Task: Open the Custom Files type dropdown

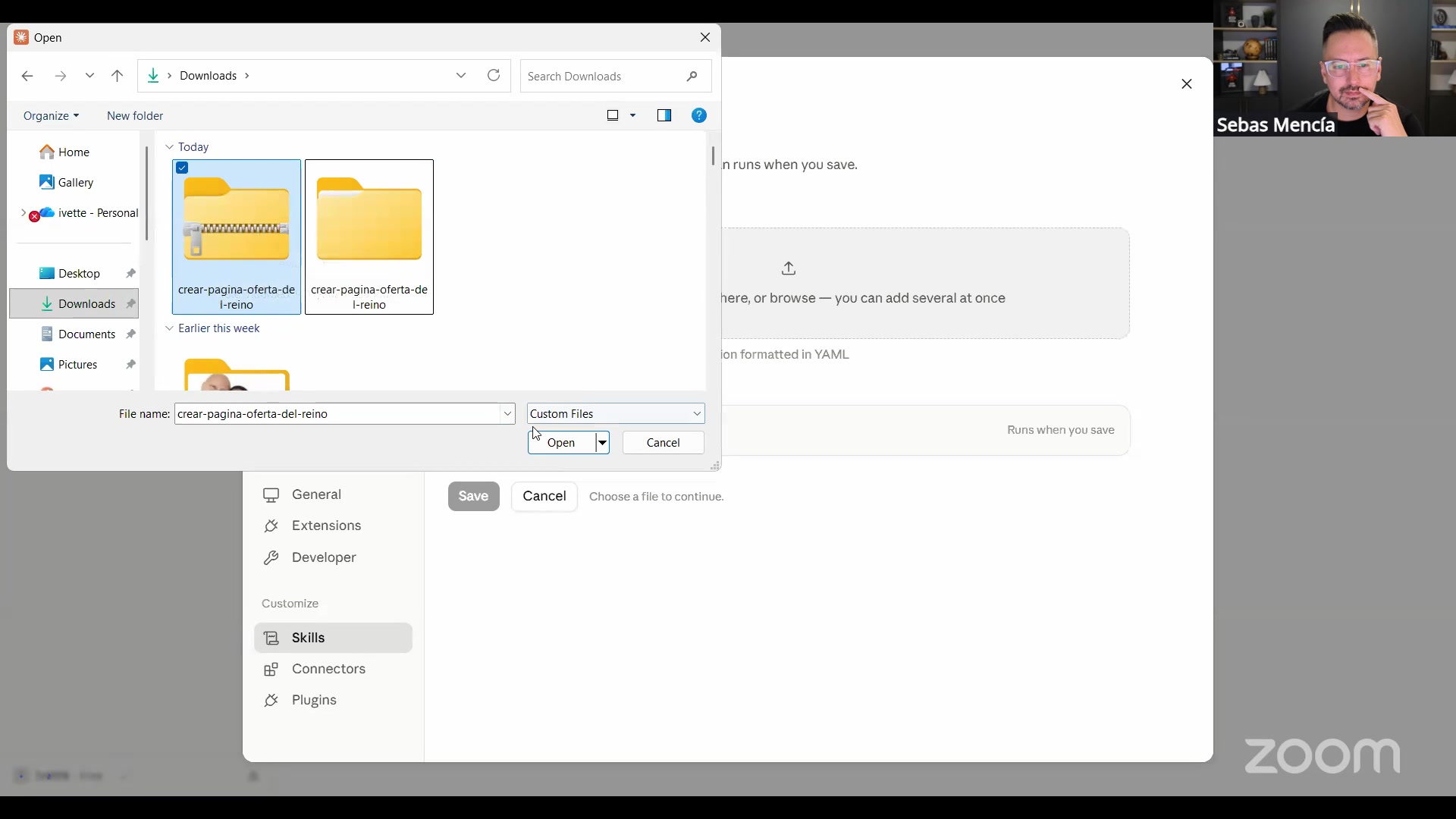Action: [616, 413]
